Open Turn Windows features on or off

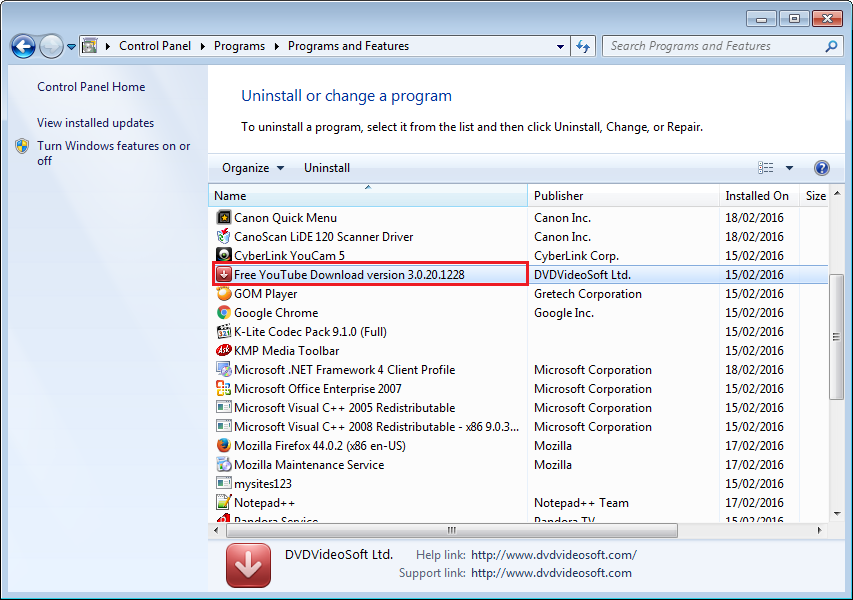[114, 153]
